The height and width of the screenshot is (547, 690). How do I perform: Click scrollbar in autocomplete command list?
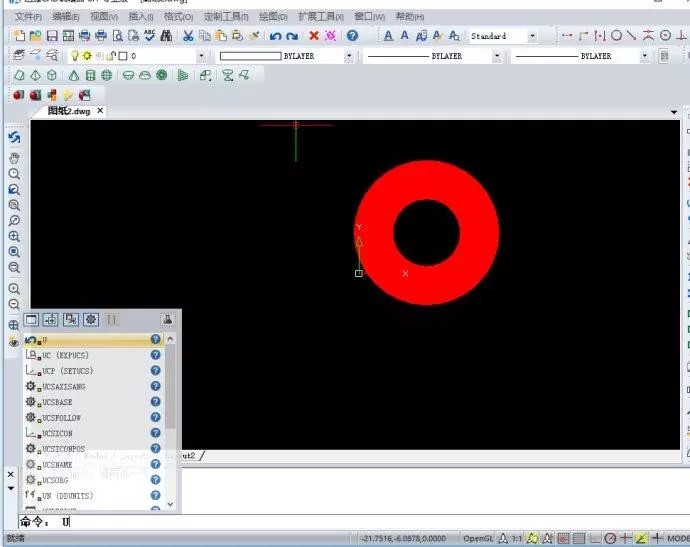(x=170, y=387)
